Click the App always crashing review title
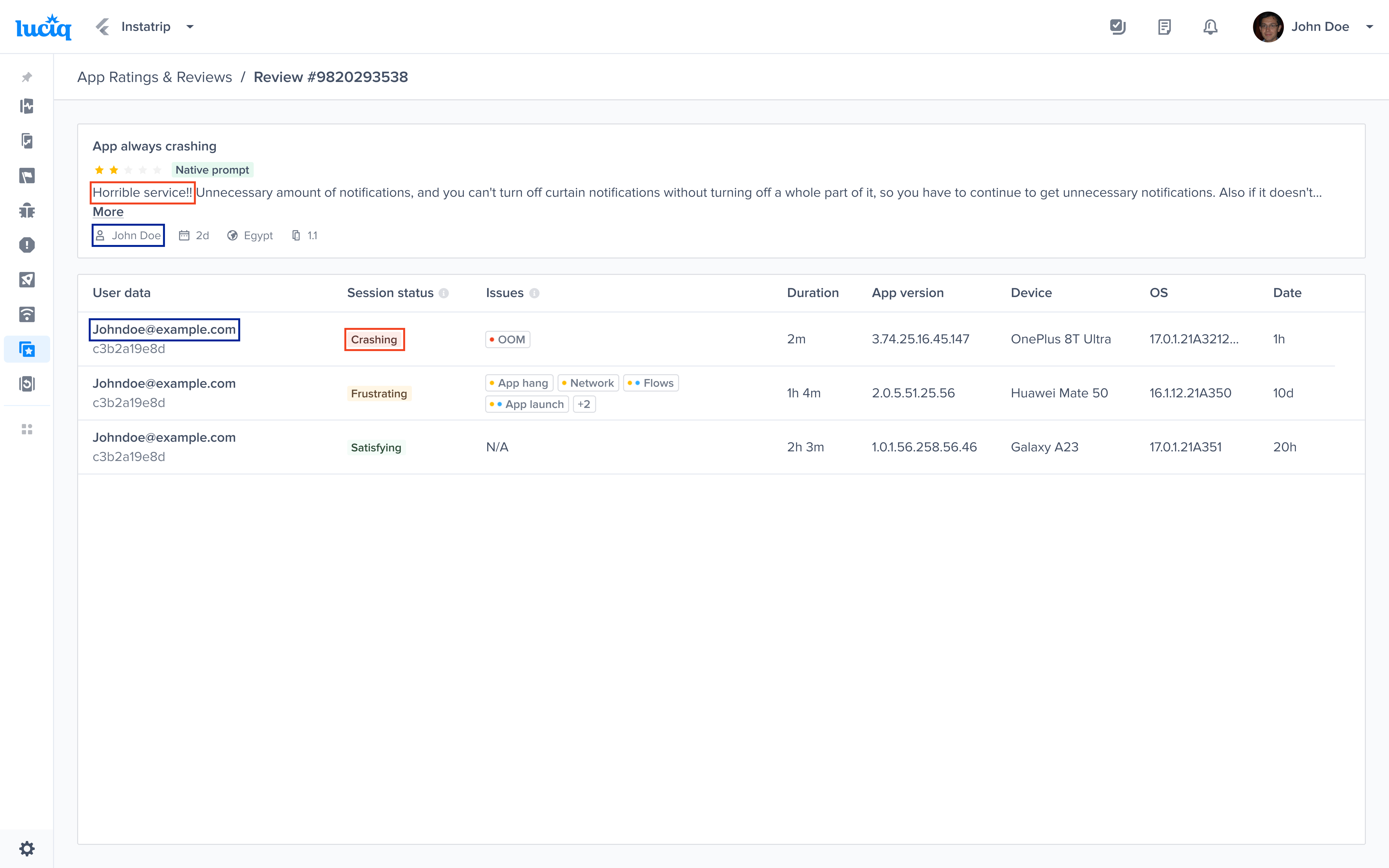The width and height of the screenshot is (1389, 868). click(x=154, y=146)
